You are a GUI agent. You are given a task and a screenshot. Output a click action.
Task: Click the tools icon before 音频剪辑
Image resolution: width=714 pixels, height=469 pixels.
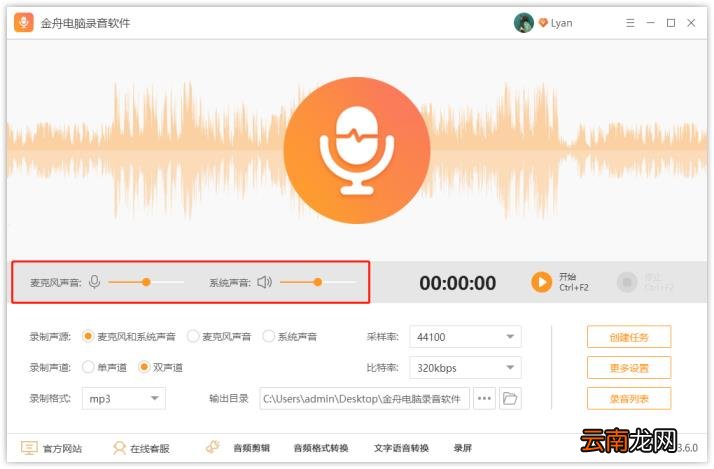(213, 447)
